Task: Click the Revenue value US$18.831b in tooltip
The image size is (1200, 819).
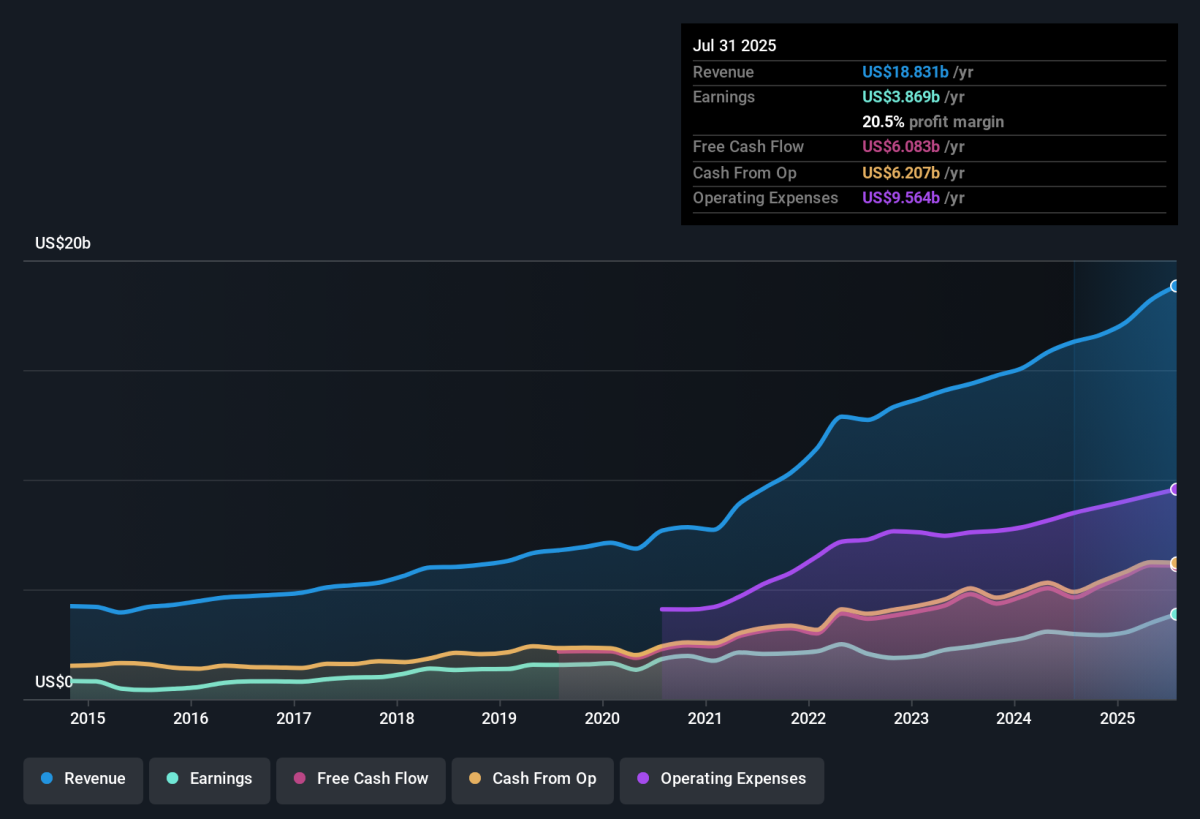Action: (905, 72)
